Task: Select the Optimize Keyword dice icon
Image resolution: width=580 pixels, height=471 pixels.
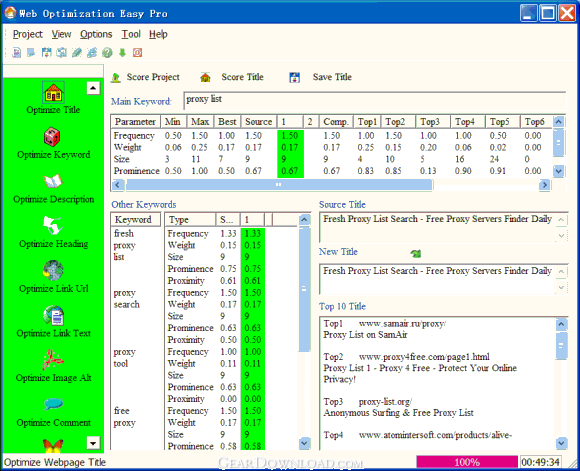Action: [52, 137]
